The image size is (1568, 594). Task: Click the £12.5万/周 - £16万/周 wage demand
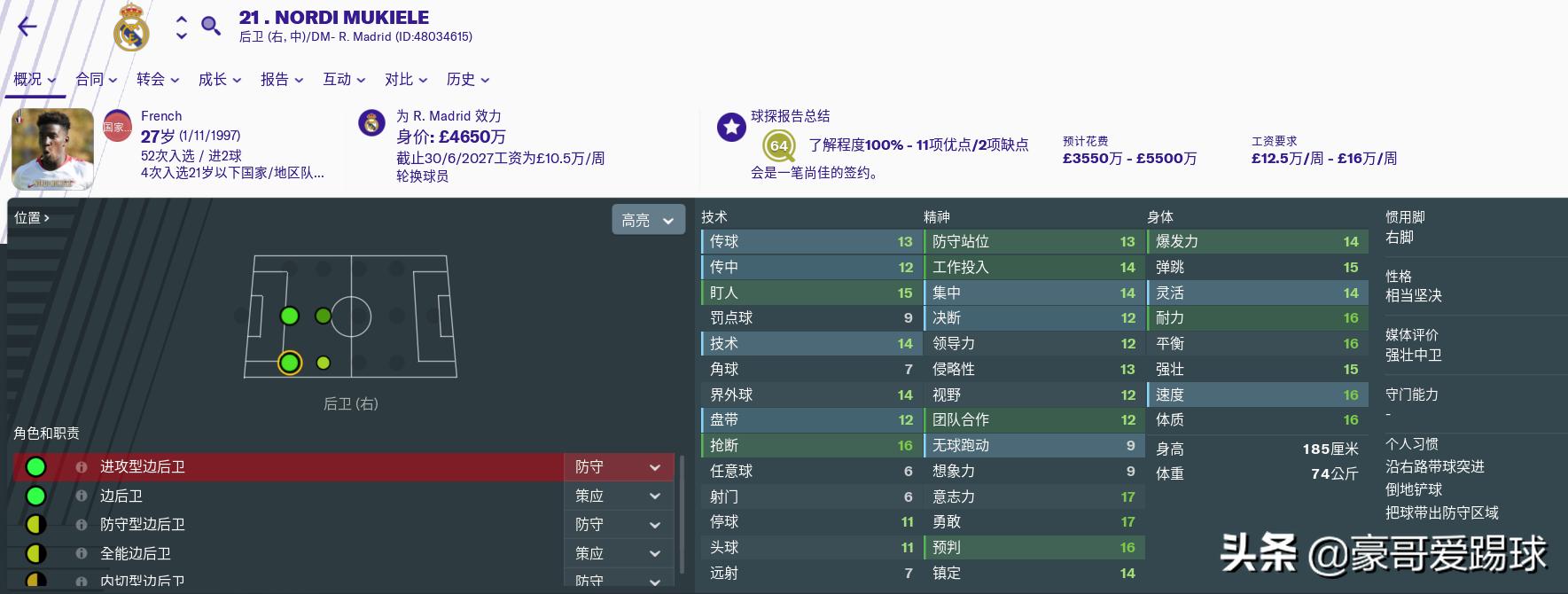(1324, 158)
